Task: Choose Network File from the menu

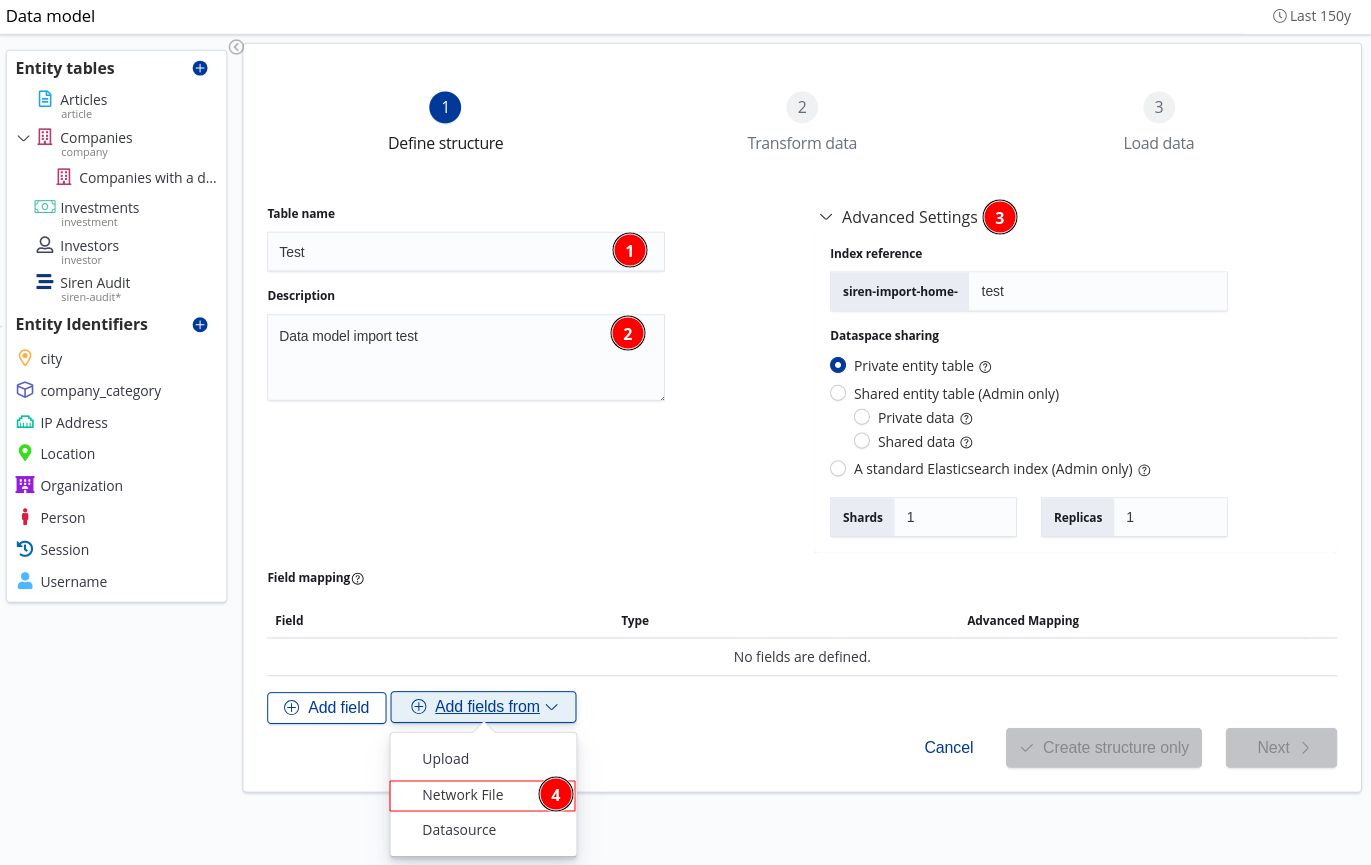Action: (x=462, y=795)
